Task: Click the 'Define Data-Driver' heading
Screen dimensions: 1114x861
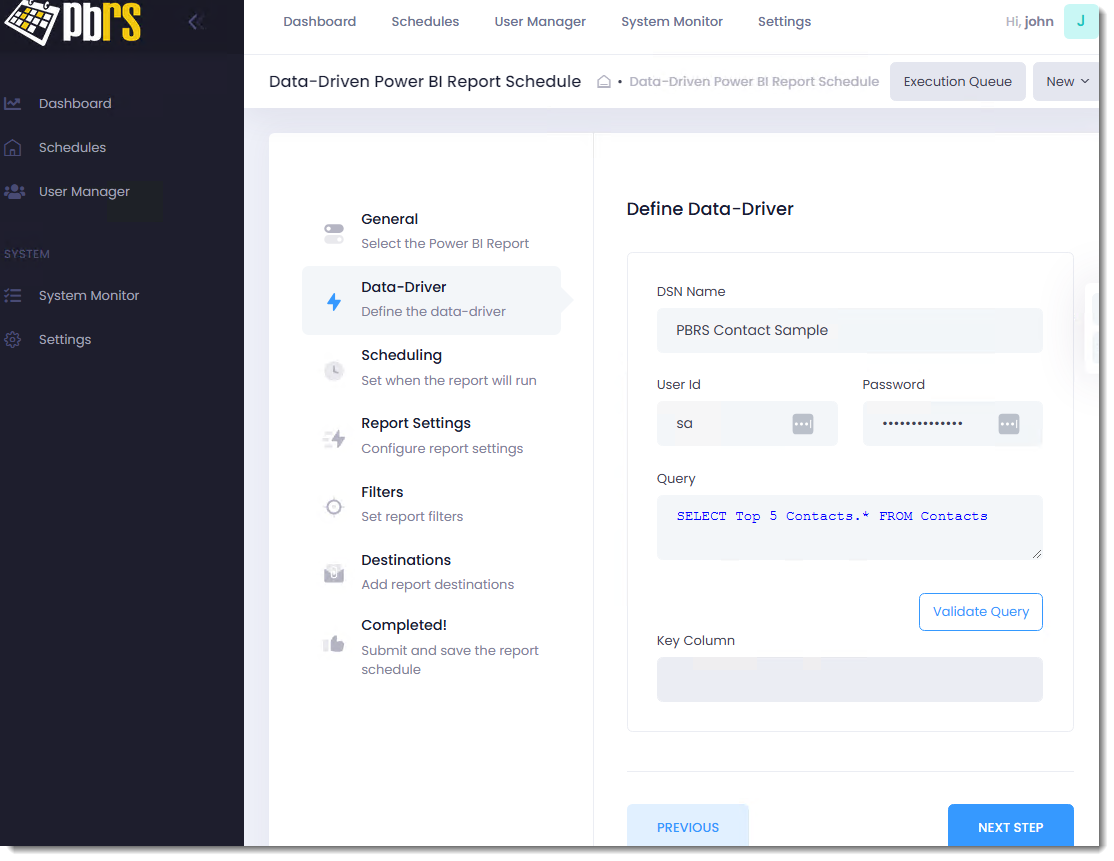Action: tap(710, 209)
